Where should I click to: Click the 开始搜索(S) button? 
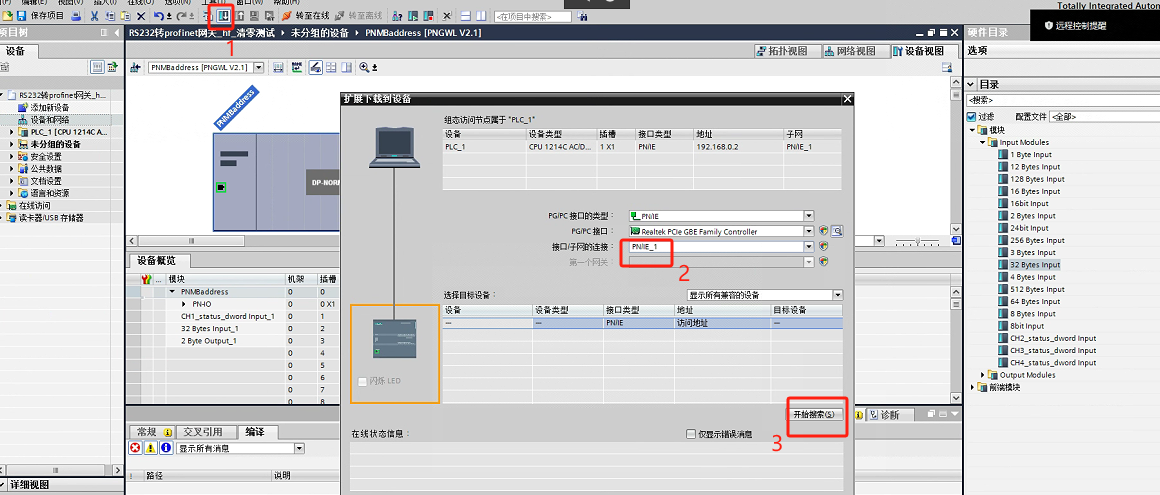pyautogui.click(x=814, y=414)
